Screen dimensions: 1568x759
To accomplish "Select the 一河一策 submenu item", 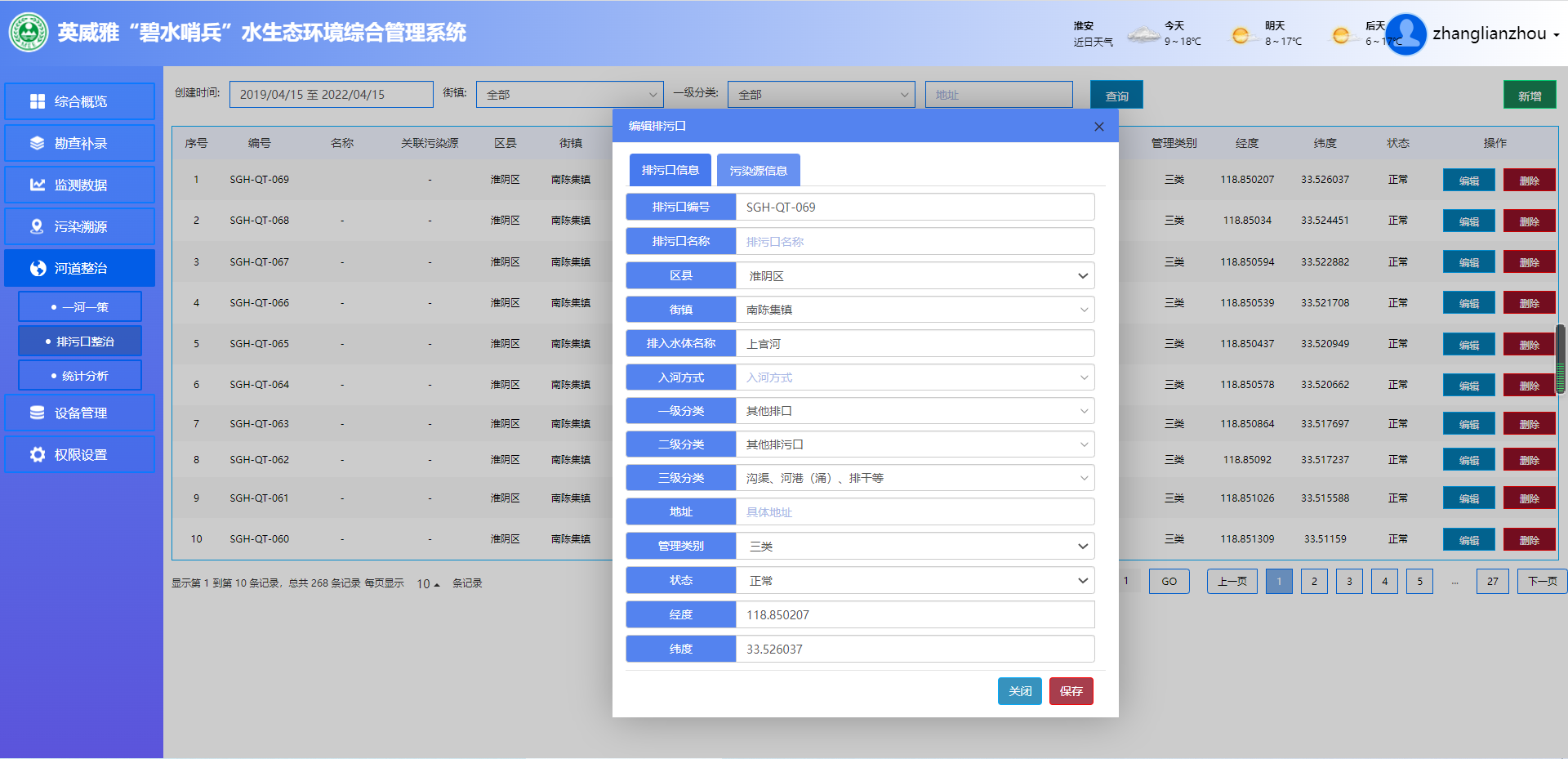I will [80, 307].
